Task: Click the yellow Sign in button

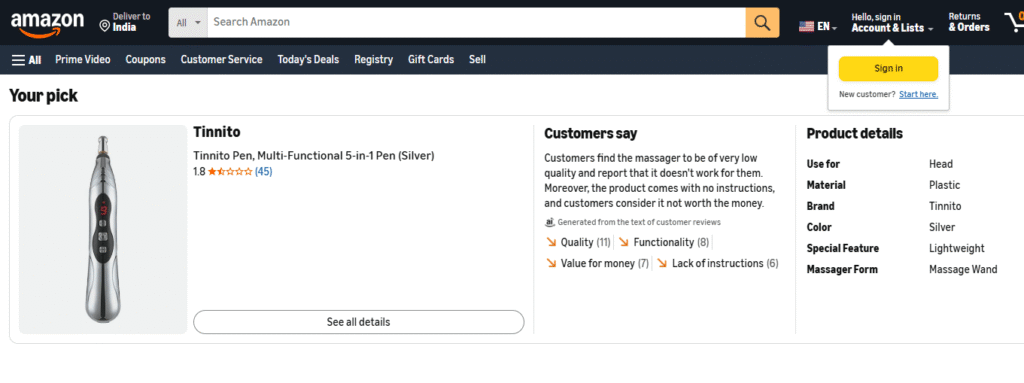Action: click(x=888, y=69)
